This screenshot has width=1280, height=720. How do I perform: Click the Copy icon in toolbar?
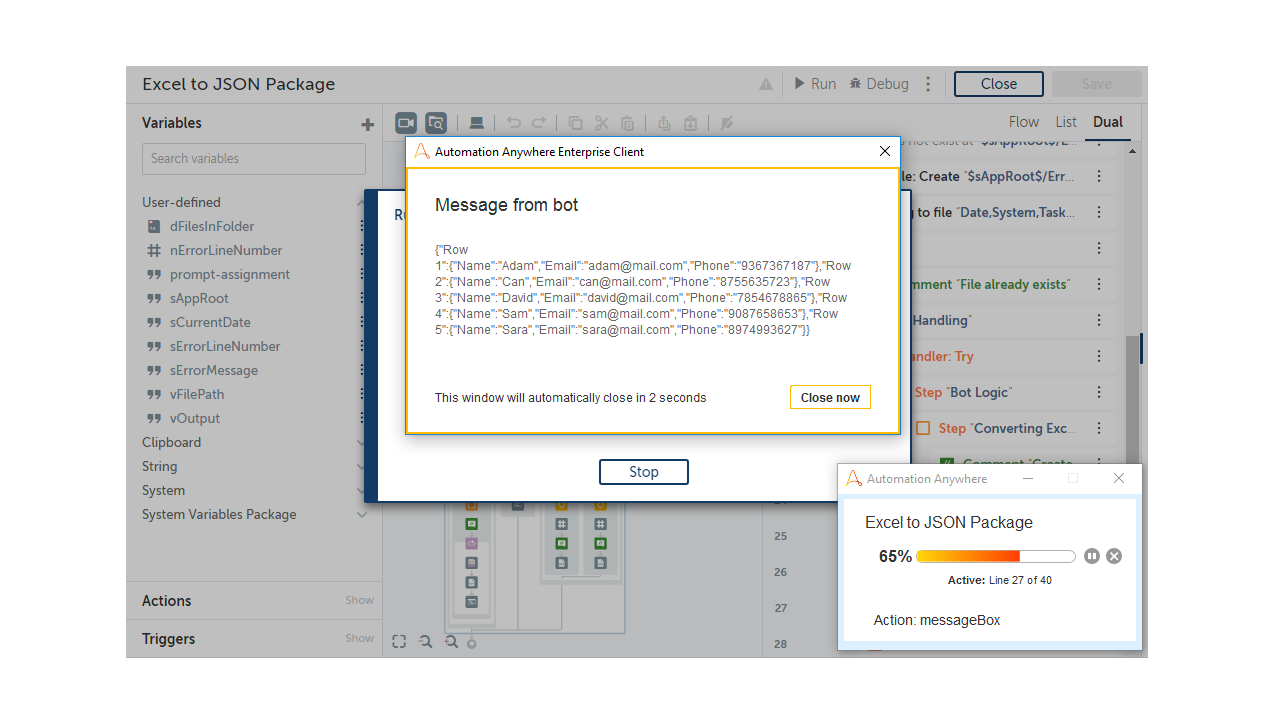pyautogui.click(x=576, y=123)
